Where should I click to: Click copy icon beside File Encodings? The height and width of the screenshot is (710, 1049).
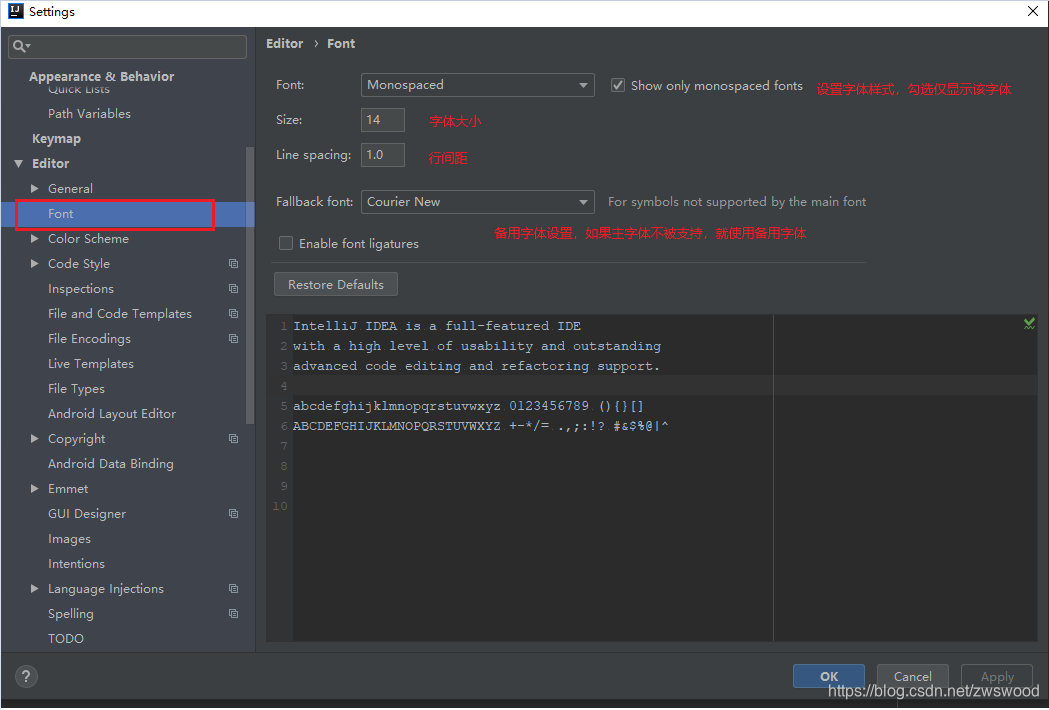click(233, 339)
